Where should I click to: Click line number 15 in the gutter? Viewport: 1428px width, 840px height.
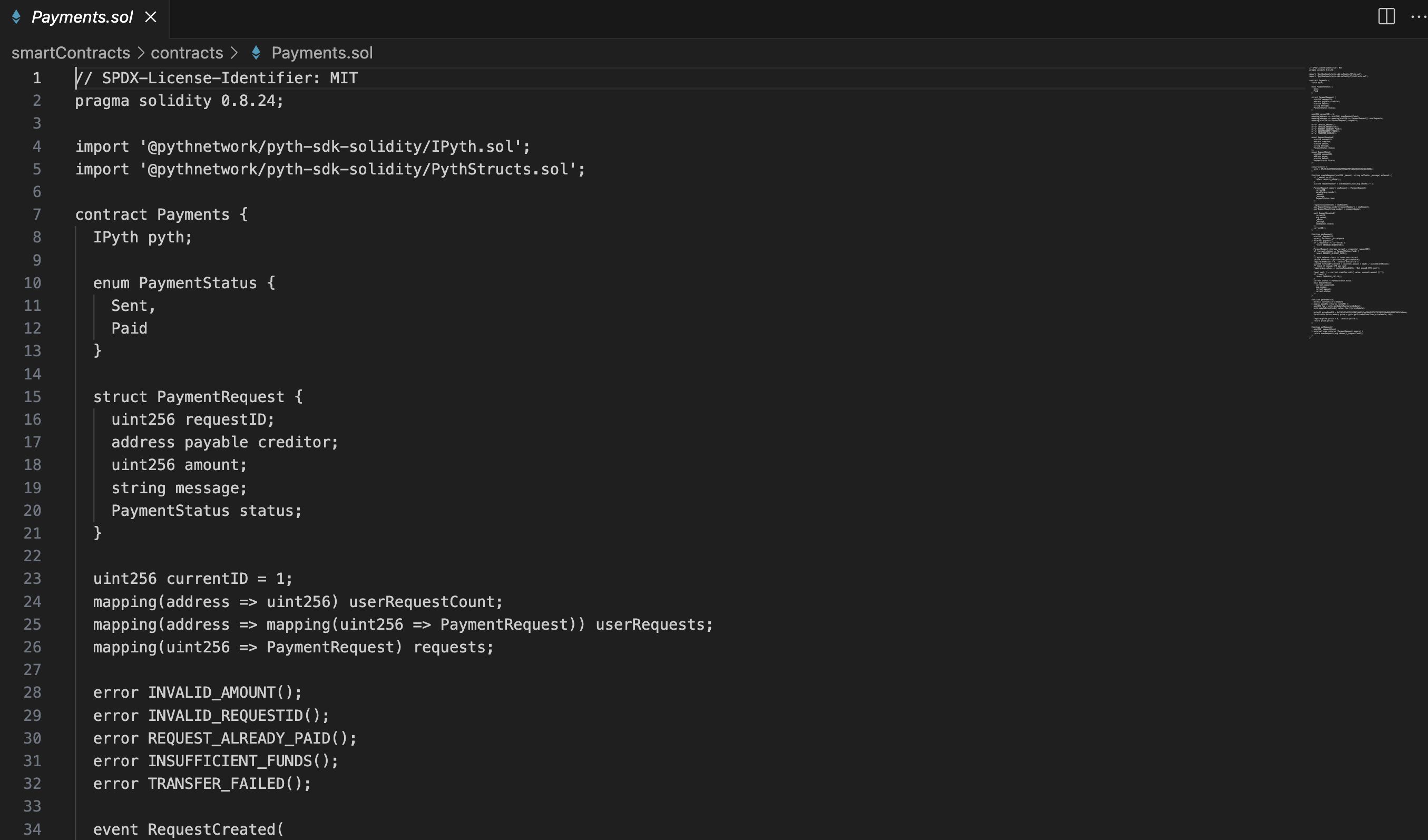click(x=32, y=397)
